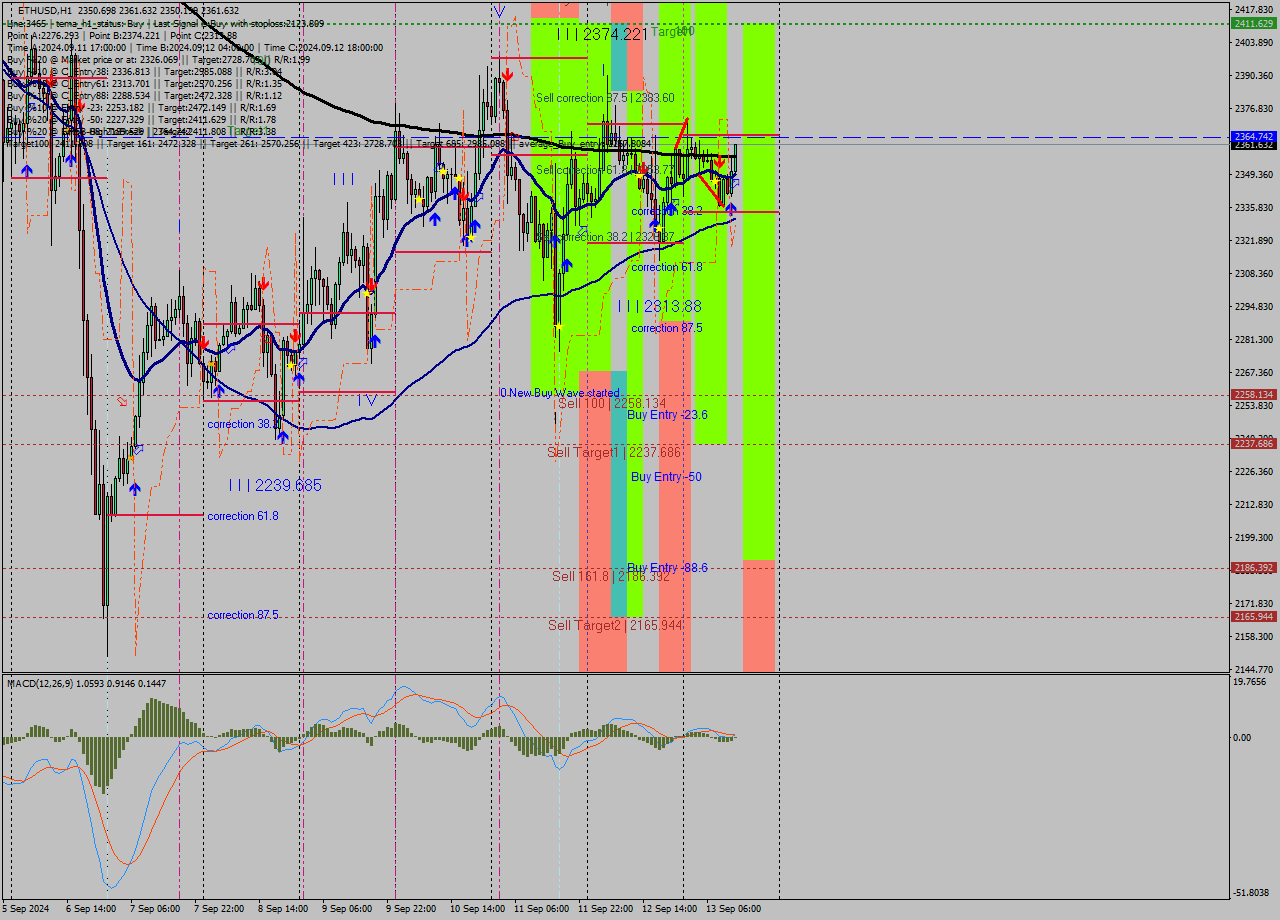Click the '0 New Buy Wave started' label
This screenshot has height=920, width=1280.
560,393
